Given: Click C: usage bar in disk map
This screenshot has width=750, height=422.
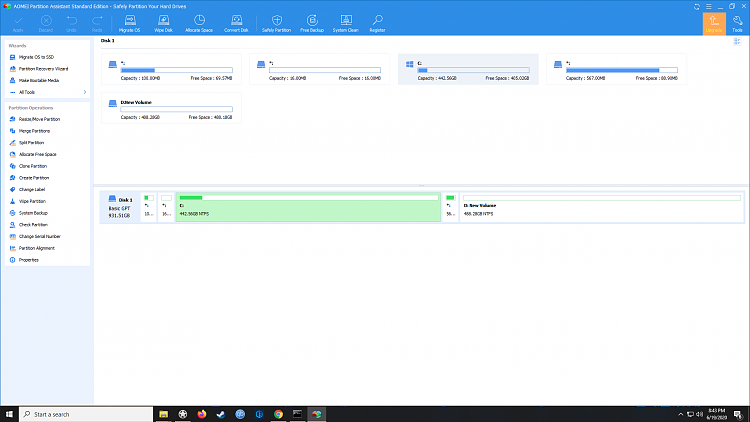Looking at the screenshot, I should point(309,198).
